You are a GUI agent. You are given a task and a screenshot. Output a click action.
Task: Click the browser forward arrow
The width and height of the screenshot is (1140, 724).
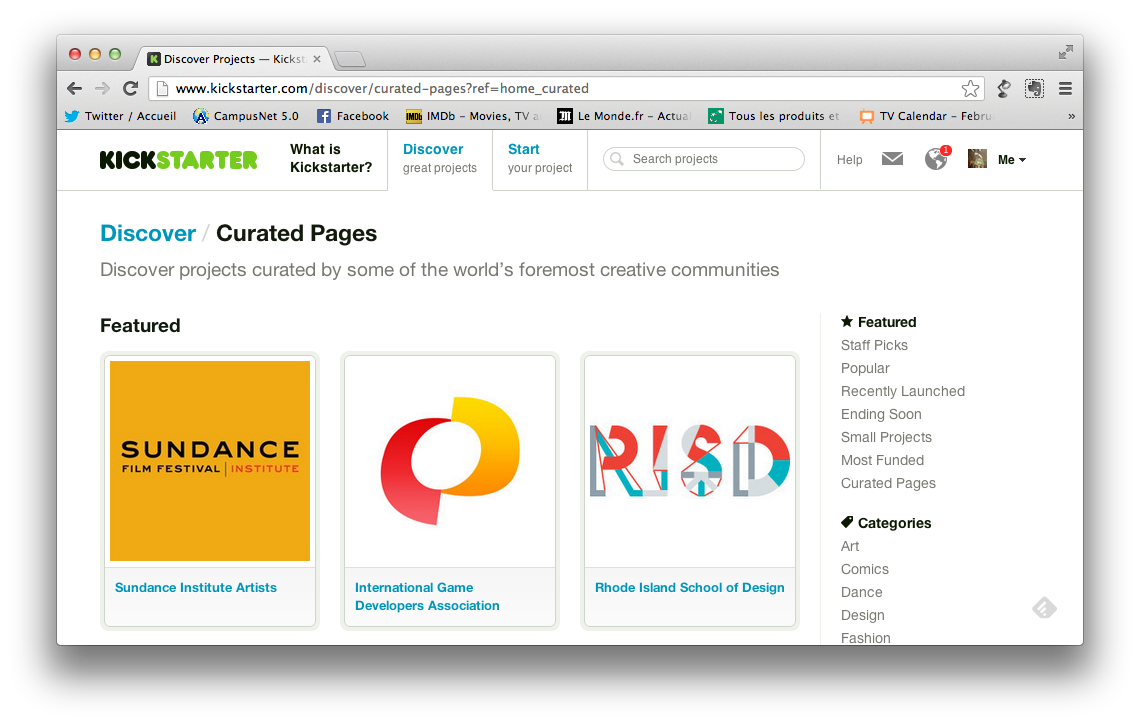(103, 89)
